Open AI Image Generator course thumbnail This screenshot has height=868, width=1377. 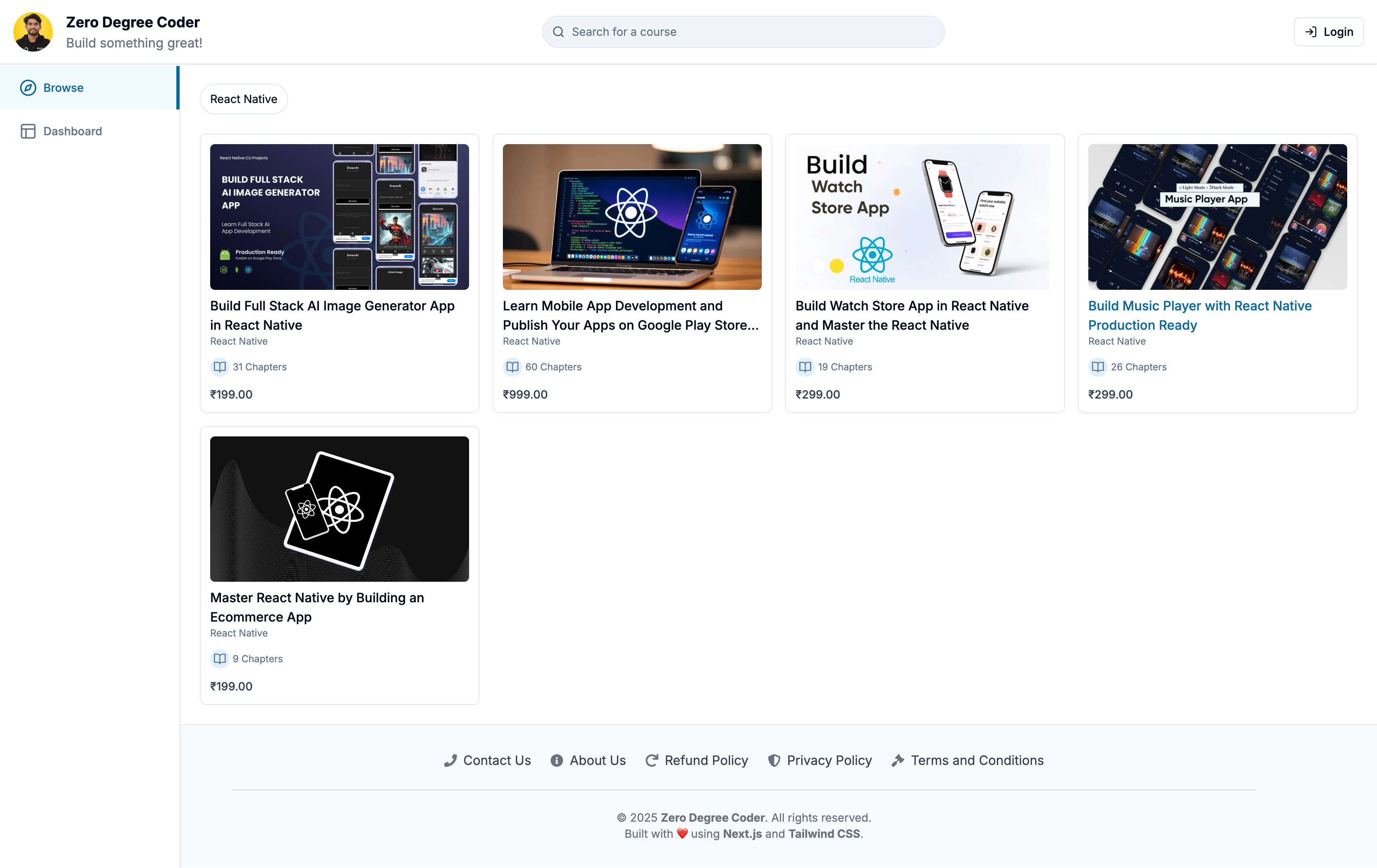point(339,217)
